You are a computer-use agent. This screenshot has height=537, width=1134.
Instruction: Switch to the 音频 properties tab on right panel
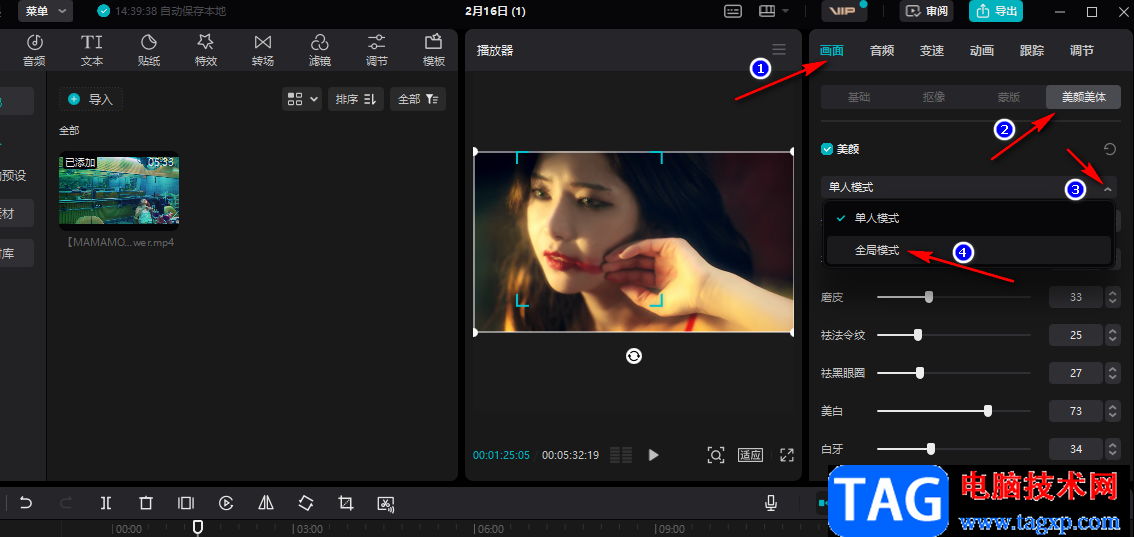tap(882, 51)
